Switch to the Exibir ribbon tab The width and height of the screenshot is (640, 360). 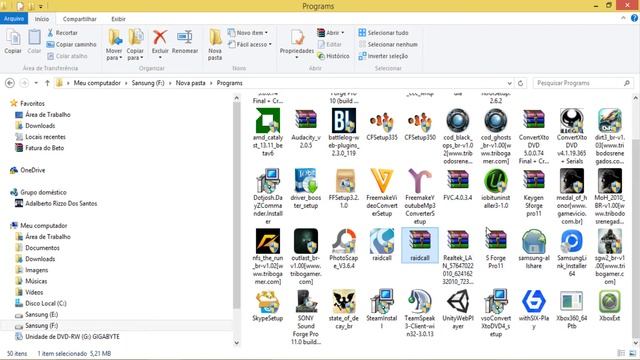[x=118, y=19]
